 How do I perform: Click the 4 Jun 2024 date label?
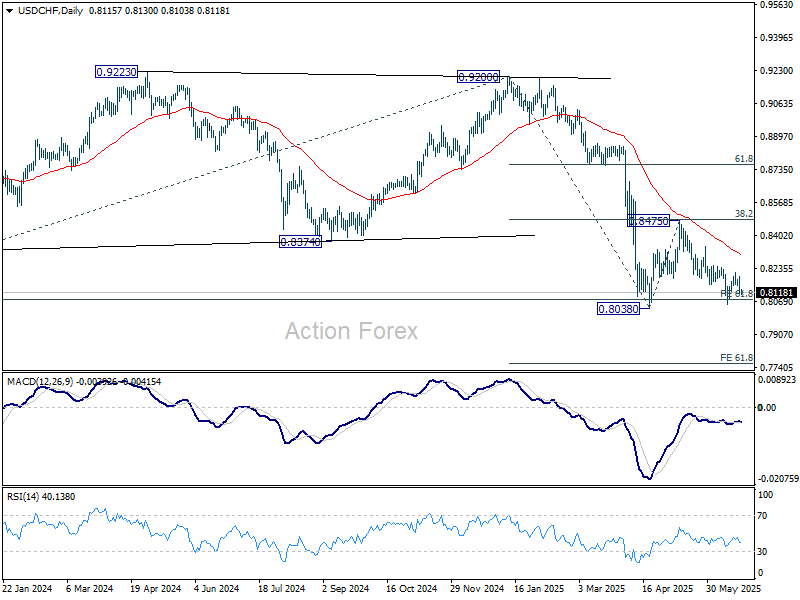pos(216,589)
